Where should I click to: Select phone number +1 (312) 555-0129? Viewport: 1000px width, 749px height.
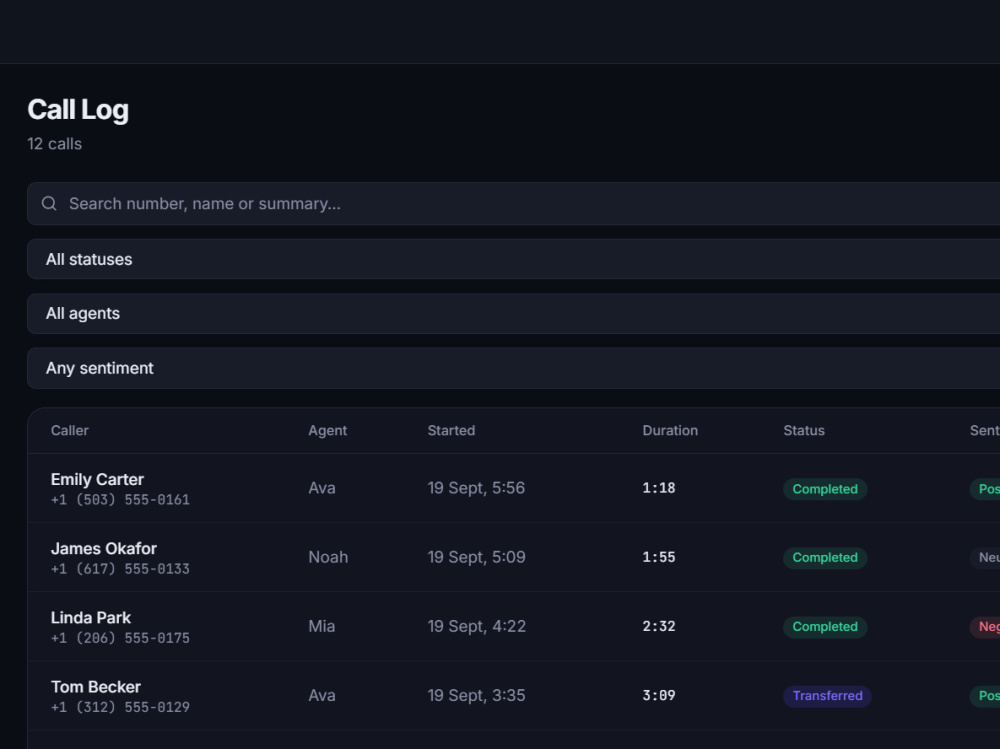(120, 707)
